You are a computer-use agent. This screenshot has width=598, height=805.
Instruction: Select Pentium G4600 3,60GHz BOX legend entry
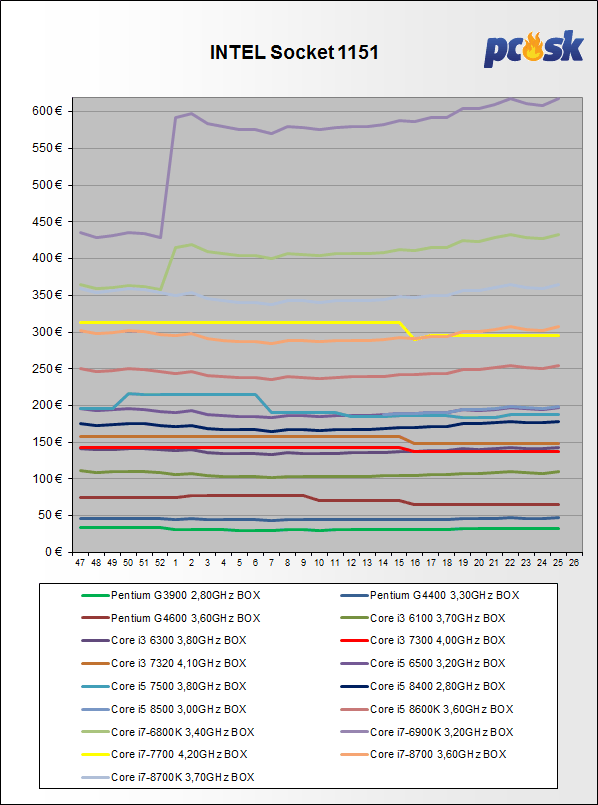(171, 618)
